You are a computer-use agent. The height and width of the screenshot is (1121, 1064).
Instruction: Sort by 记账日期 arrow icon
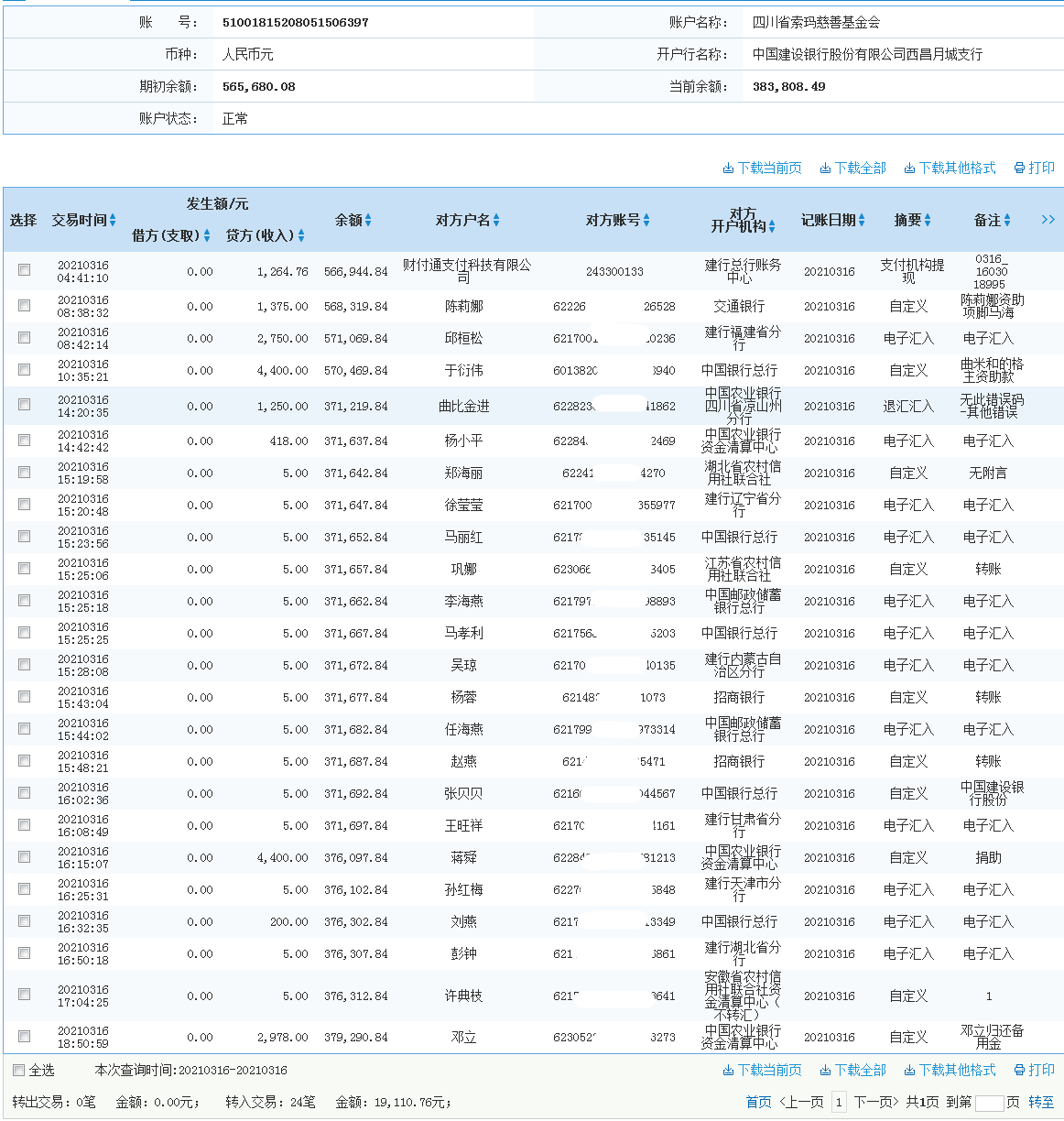pos(862,221)
